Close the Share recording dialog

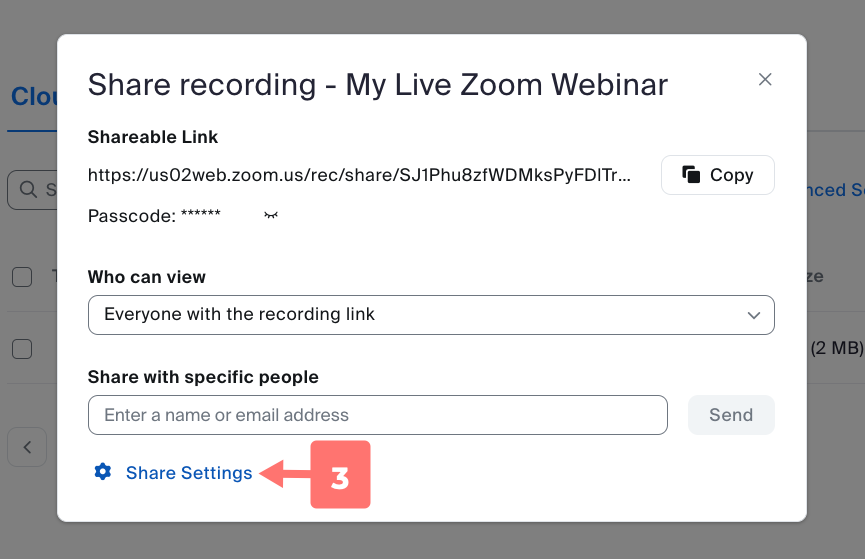pos(765,80)
